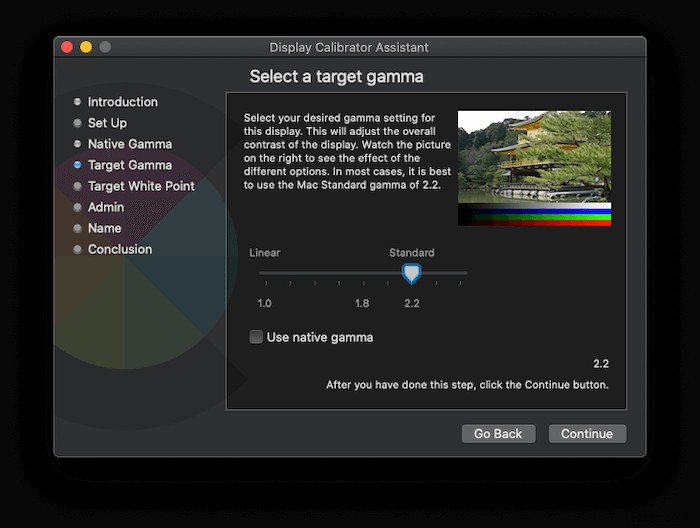
Task: Minimize the Display Calibrator Assistant window
Action: (86, 47)
